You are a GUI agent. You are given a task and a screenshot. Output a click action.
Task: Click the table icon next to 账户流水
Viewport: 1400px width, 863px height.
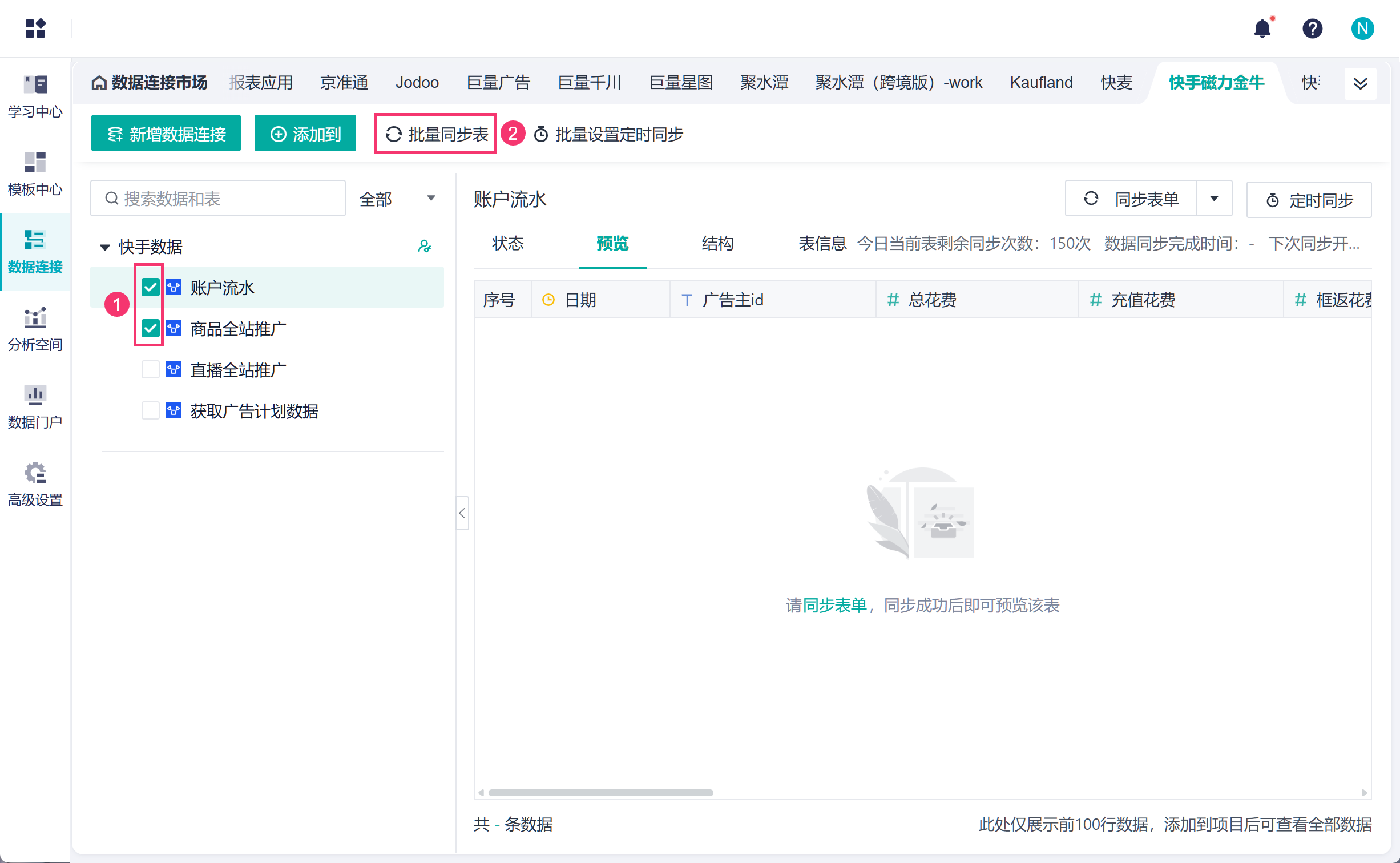pyautogui.click(x=174, y=287)
